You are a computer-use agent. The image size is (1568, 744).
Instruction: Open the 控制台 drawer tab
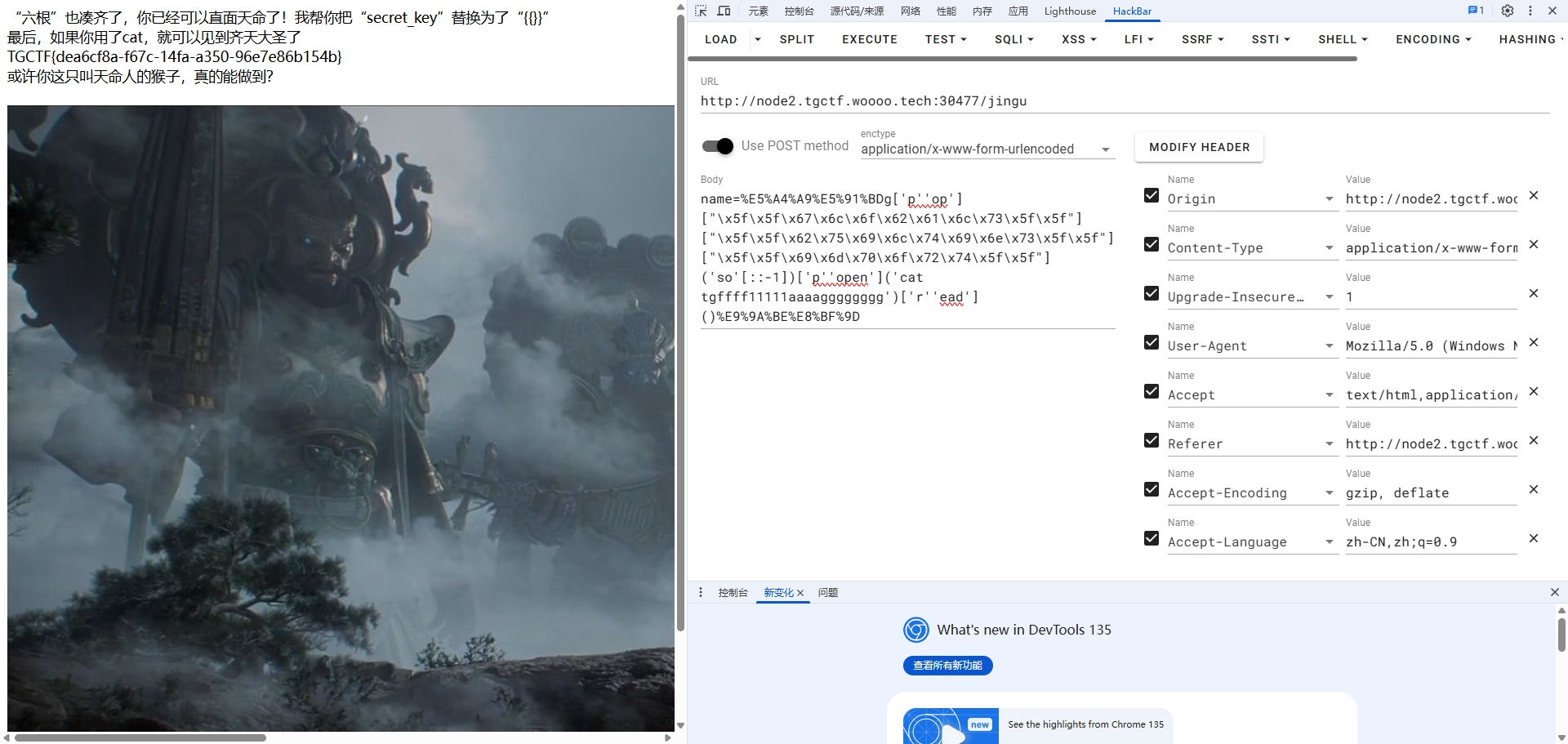(733, 593)
